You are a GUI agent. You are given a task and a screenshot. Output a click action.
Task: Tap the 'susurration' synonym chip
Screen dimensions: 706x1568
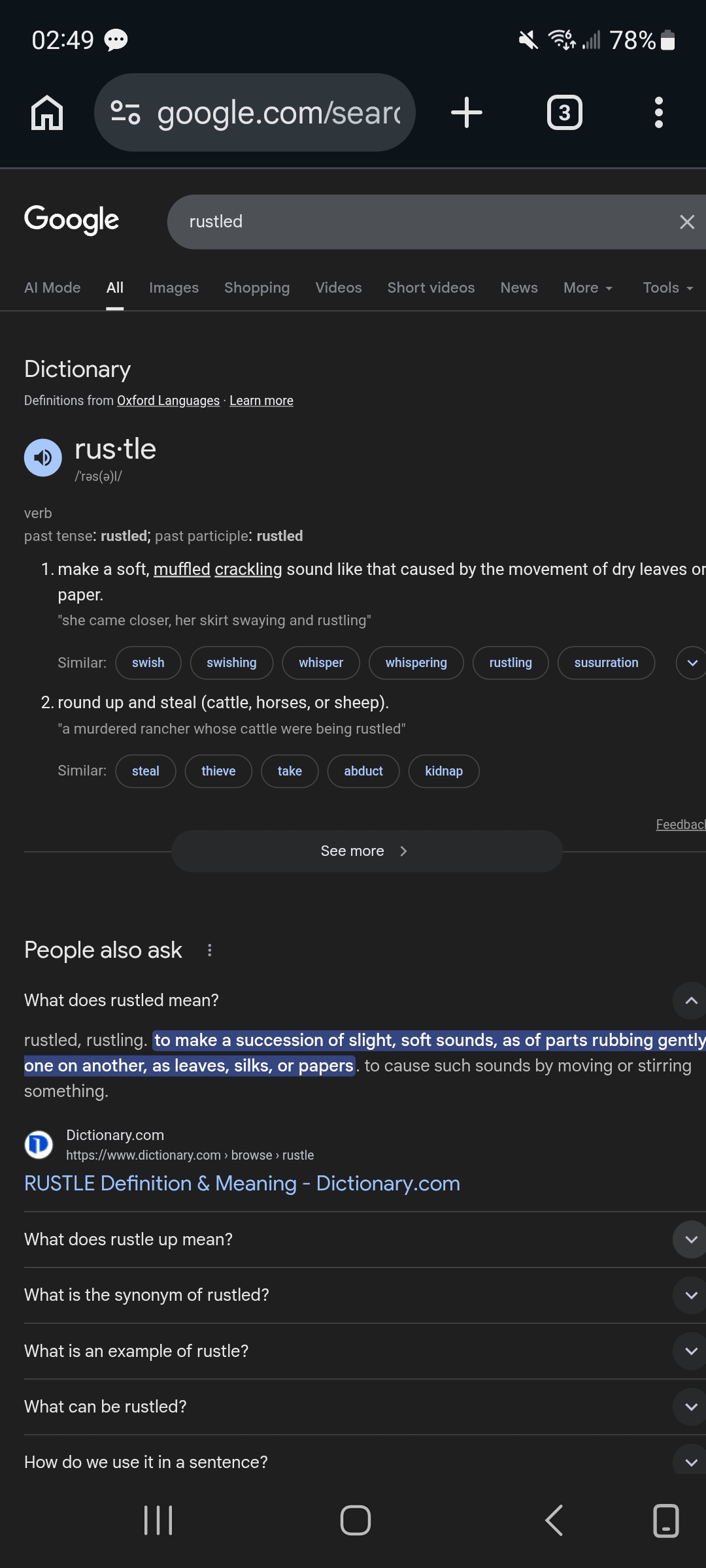coord(606,663)
